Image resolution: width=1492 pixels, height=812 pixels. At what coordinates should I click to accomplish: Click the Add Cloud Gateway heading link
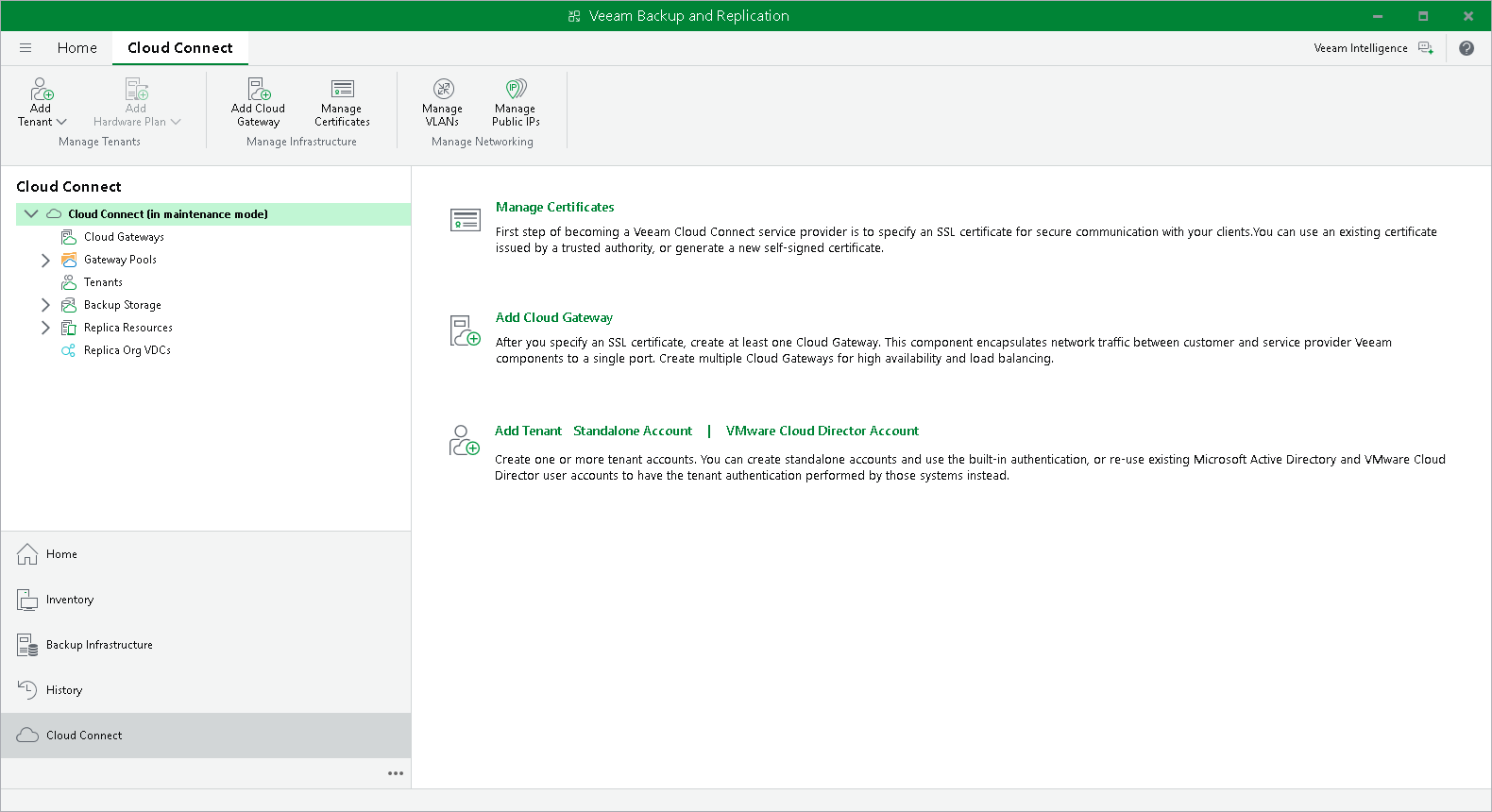[x=554, y=317]
